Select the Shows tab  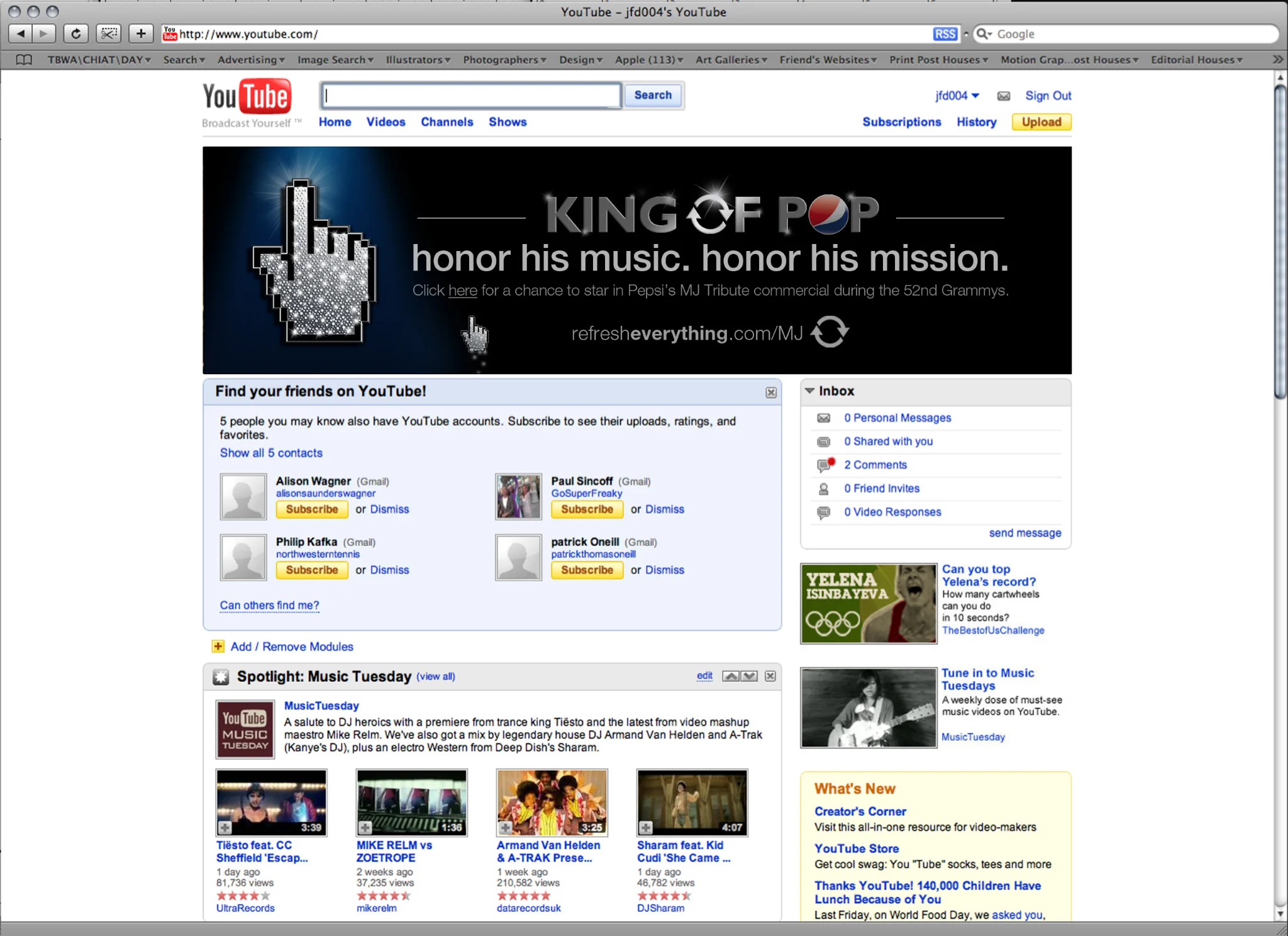508,122
